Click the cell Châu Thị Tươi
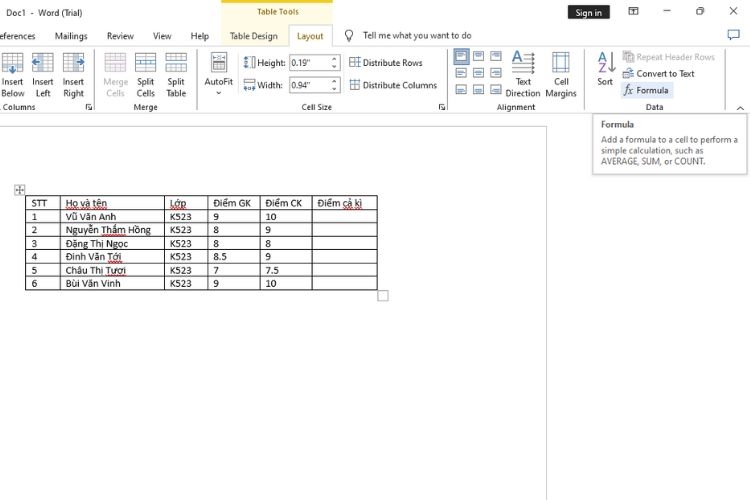Viewport: 750px width, 500px height. [112, 270]
